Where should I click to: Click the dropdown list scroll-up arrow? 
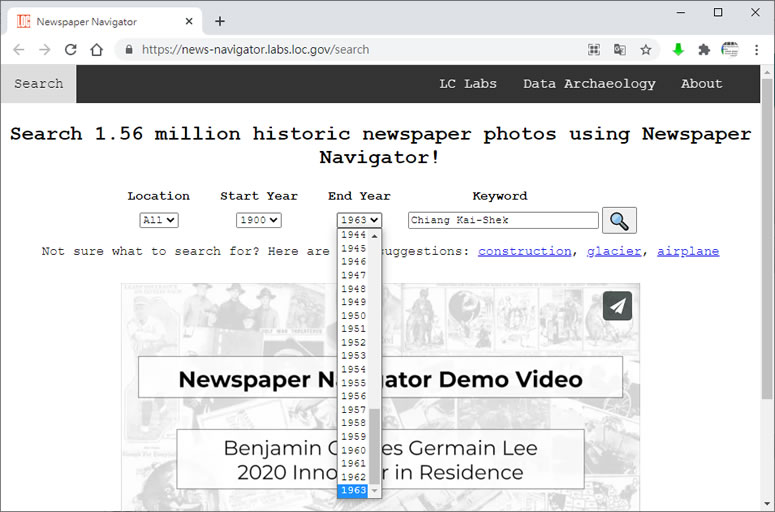(x=375, y=236)
